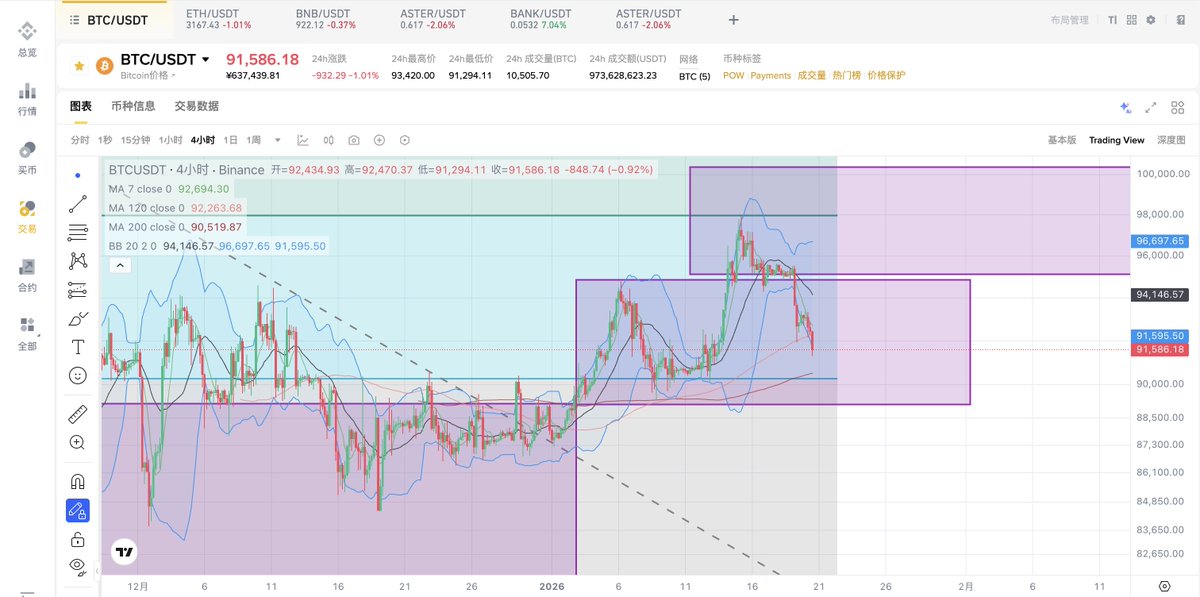Viewport: 1200px width, 597px height.
Task: Expand more time intervals dropdown
Action: point(278,140)
